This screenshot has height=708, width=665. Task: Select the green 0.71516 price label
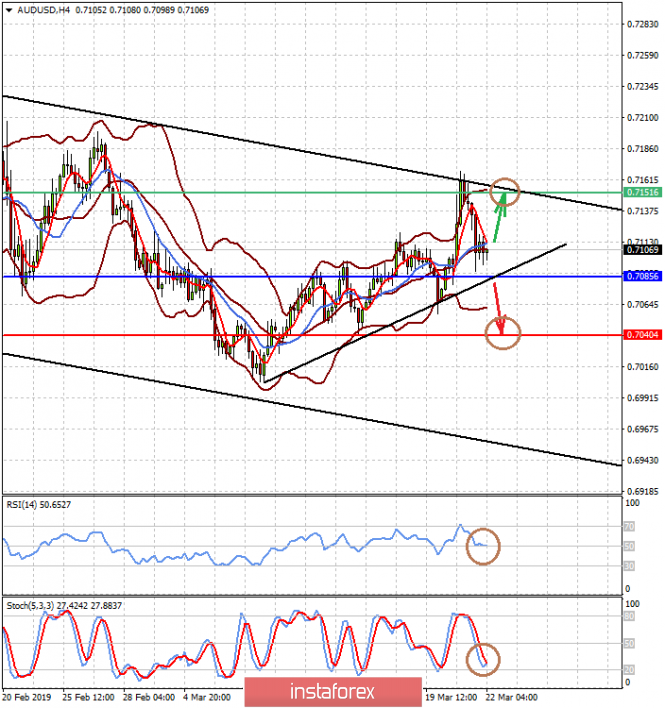[x=642, y=192]
